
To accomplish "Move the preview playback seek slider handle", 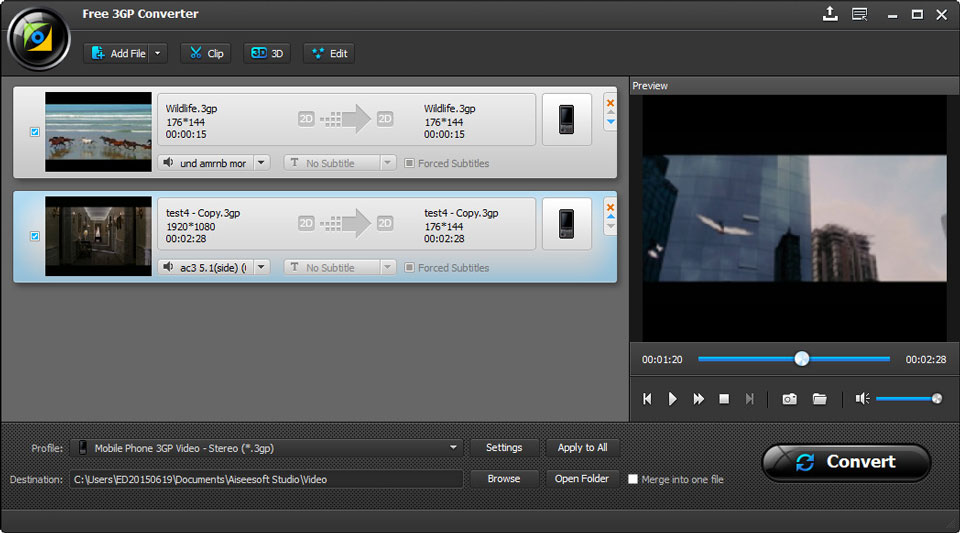I will (801, 359).
